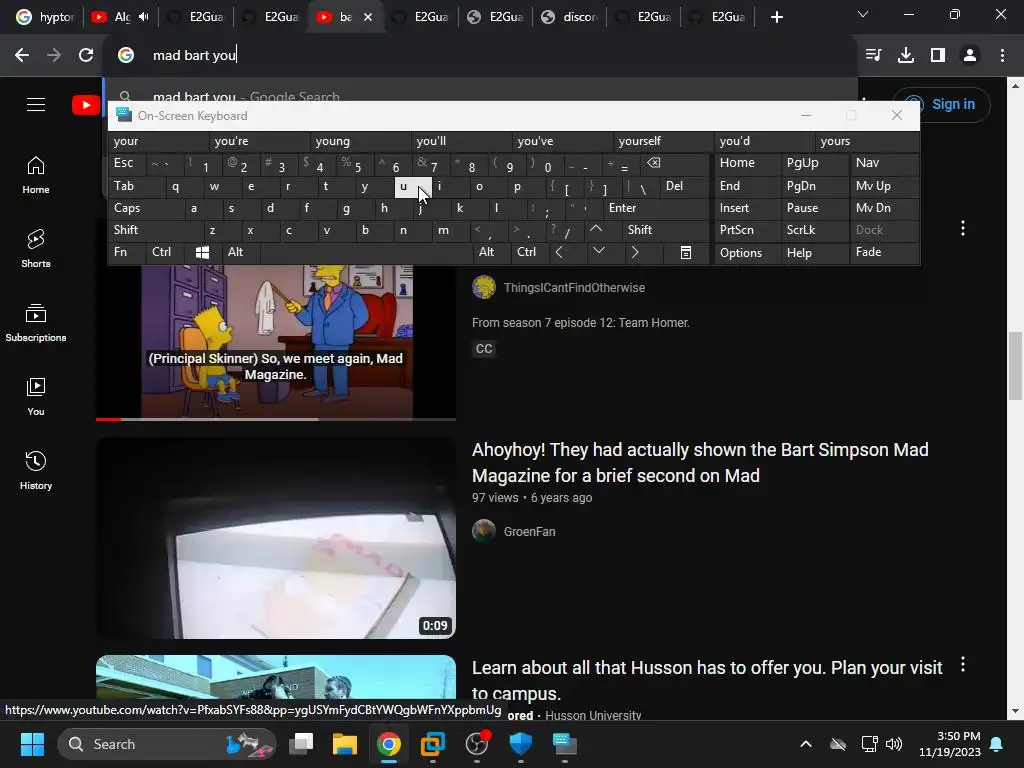Open Windows Start menu
Screen dimensions: 1024x768
click(x=32, y=744)
